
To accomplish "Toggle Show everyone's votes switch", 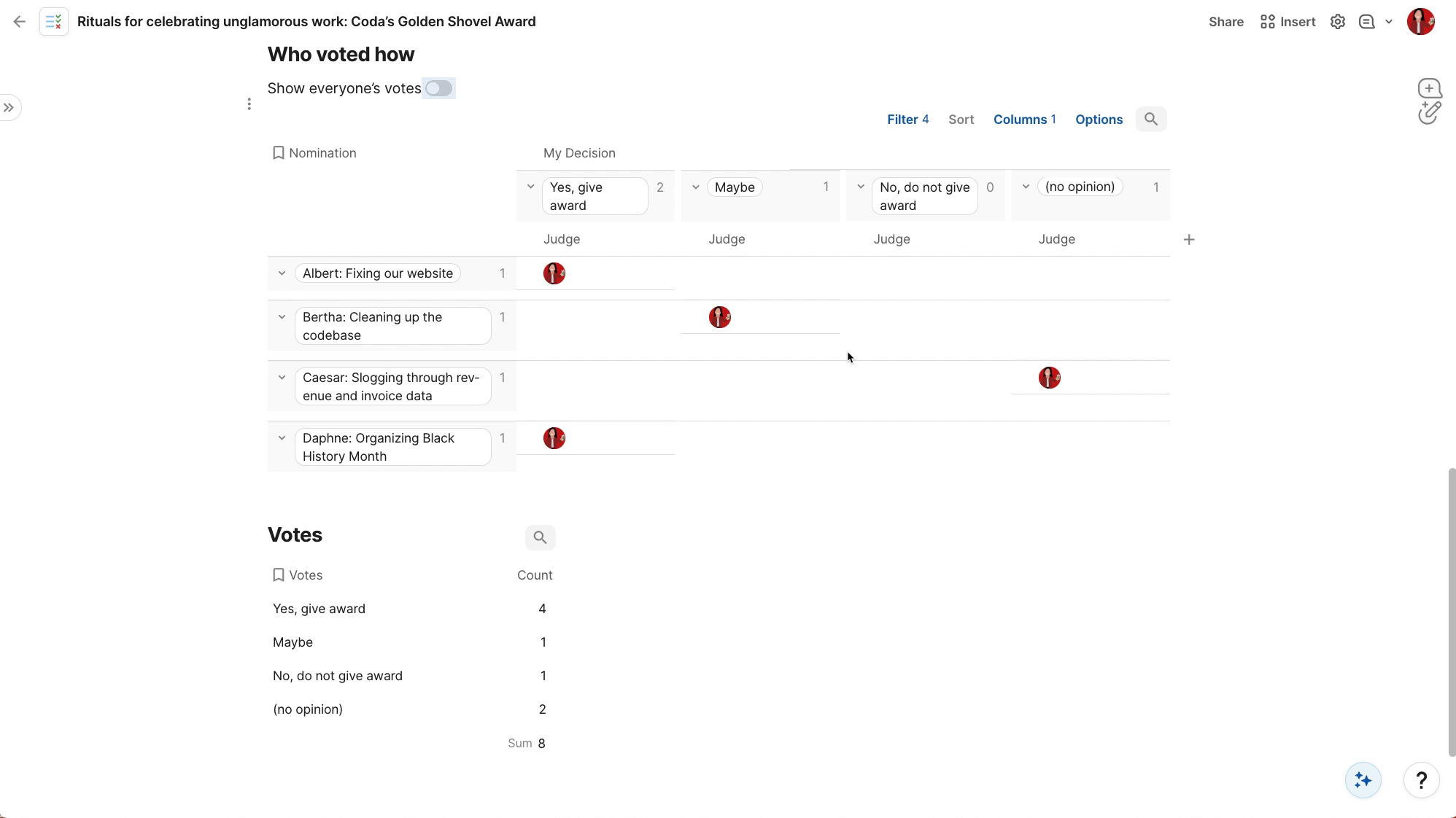I will coord(438,88).
